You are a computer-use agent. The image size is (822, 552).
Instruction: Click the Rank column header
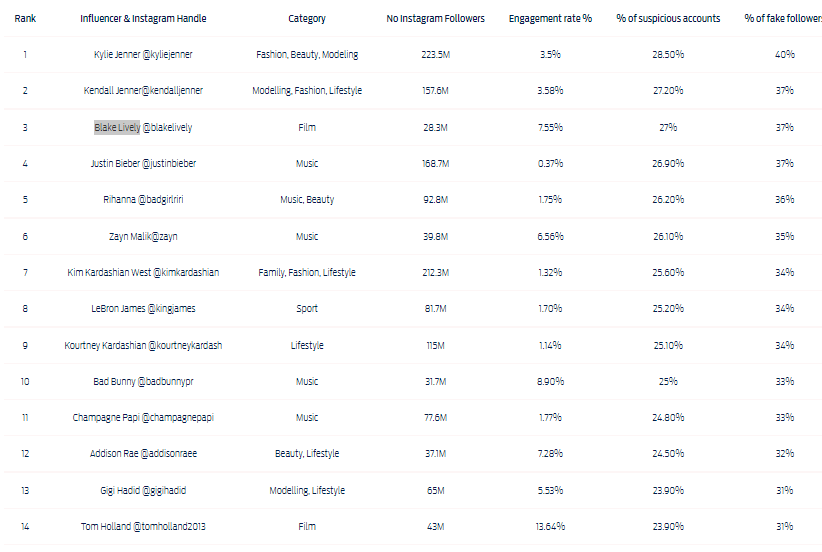point(25,19)
